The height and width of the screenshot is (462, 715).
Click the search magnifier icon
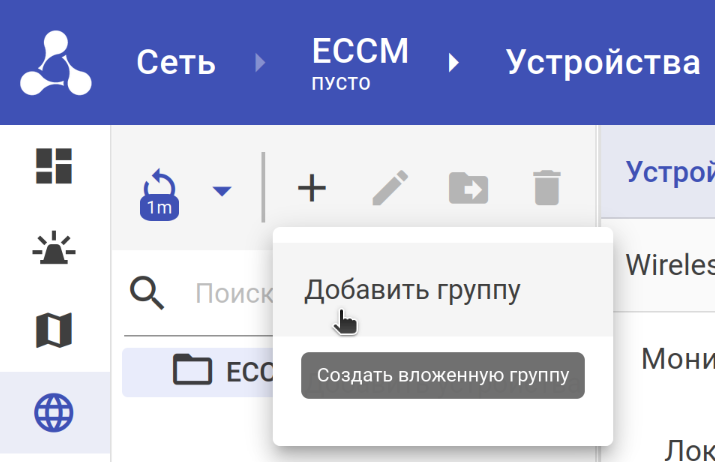coord(148,293)
